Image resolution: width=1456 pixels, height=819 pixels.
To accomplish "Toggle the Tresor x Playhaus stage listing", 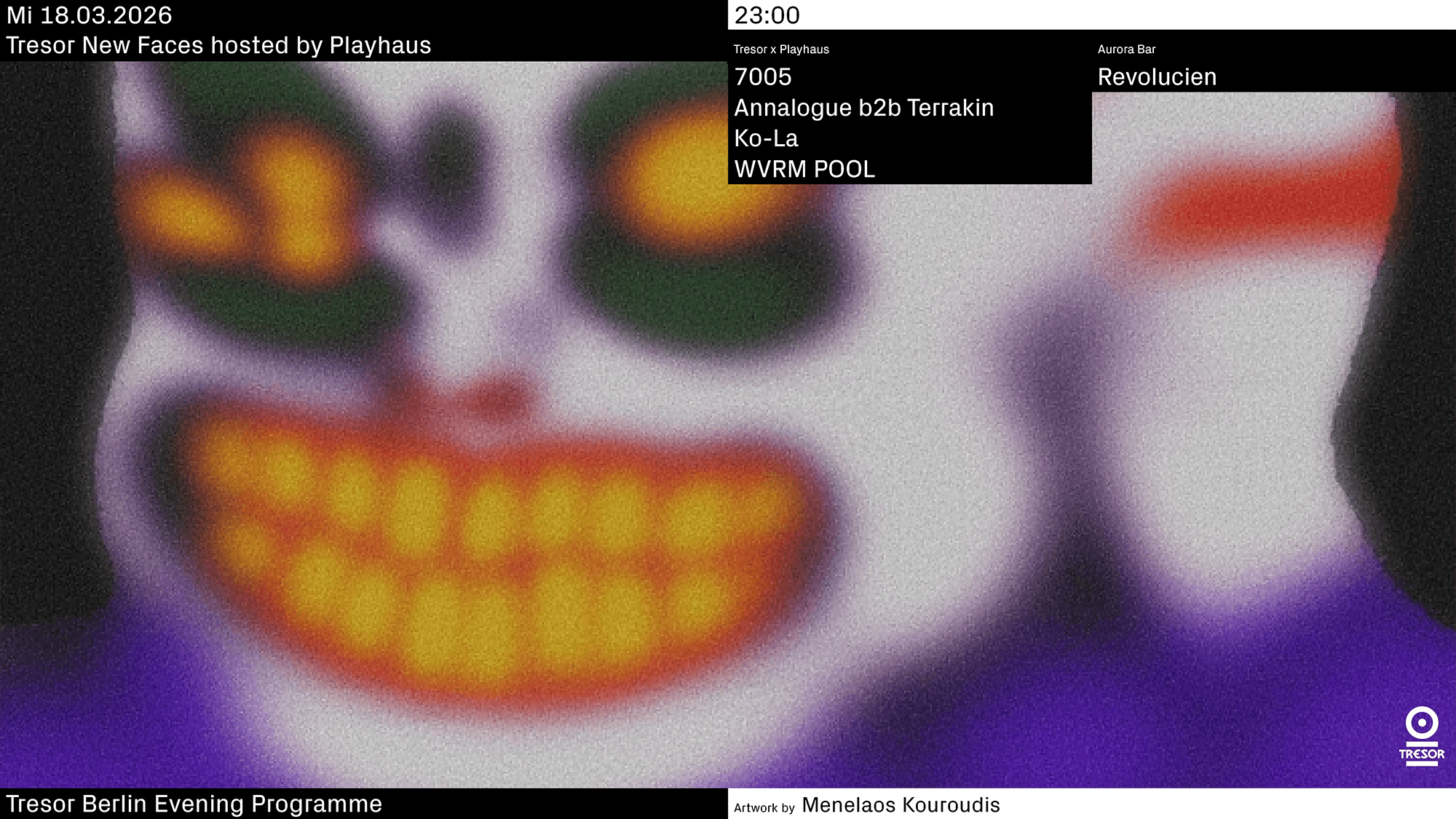I will [781, 50].
